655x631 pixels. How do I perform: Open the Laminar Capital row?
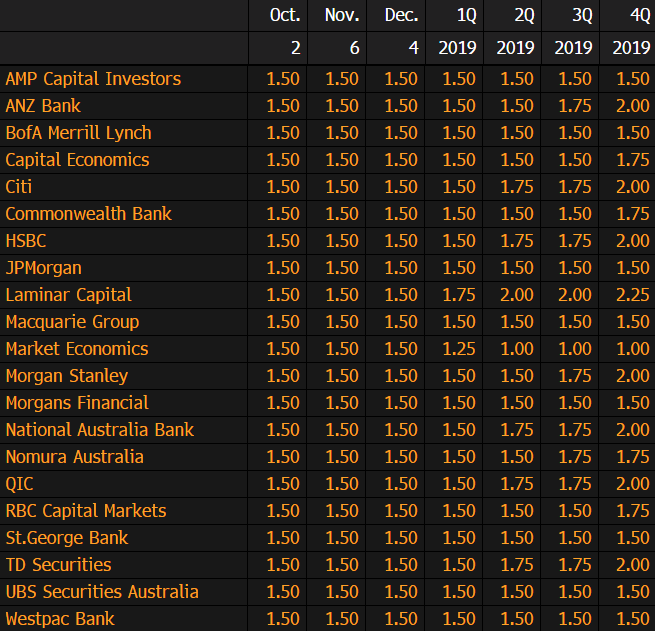tap(68, 295)
